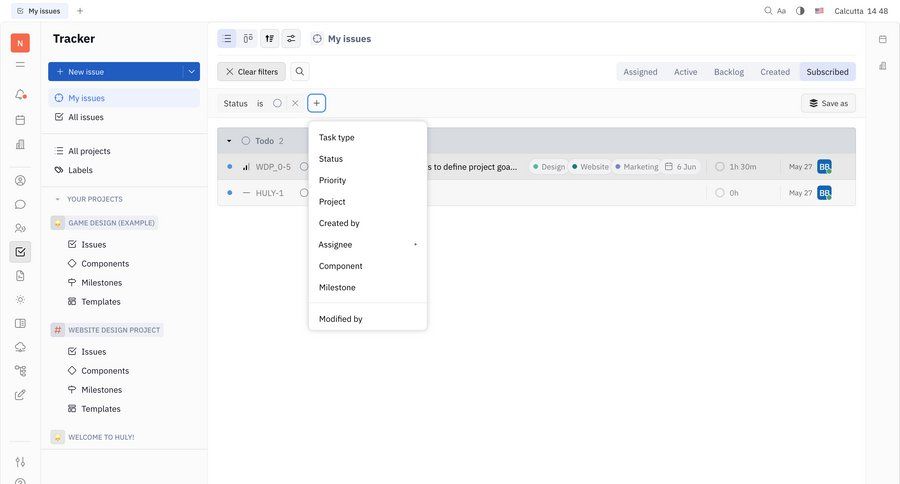Screen dimensions: 900x484
Task: Switch to list view icon
Action: (227, 38)
